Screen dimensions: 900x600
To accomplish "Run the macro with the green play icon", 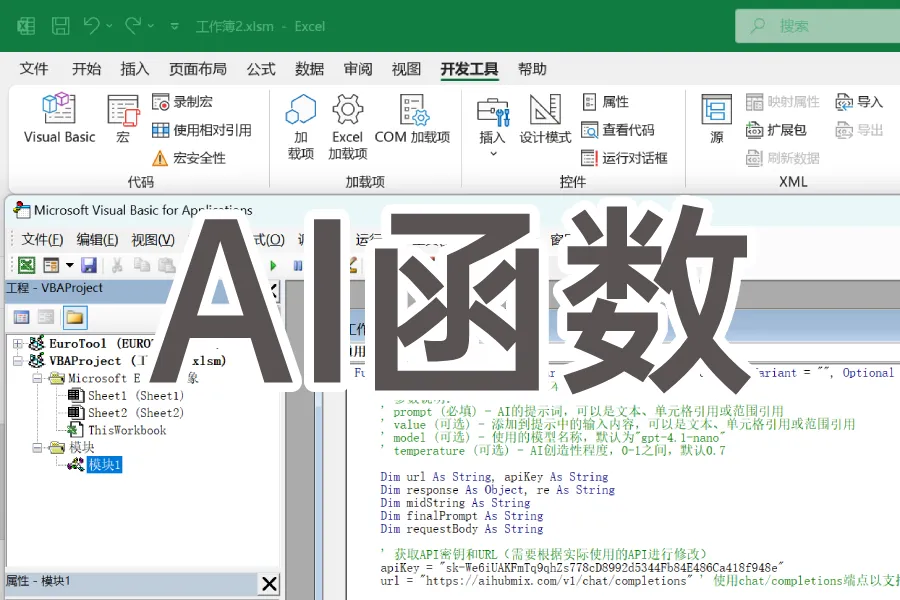I will click(272, 264).
